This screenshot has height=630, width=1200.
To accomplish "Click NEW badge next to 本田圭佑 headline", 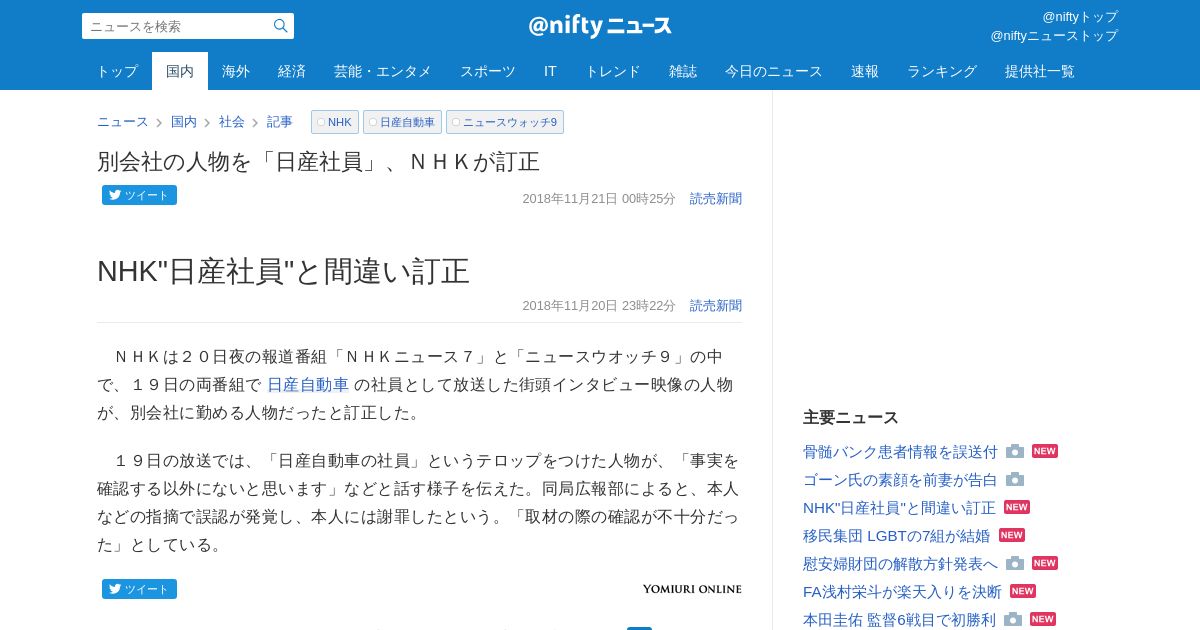I will pos(1043,619).
